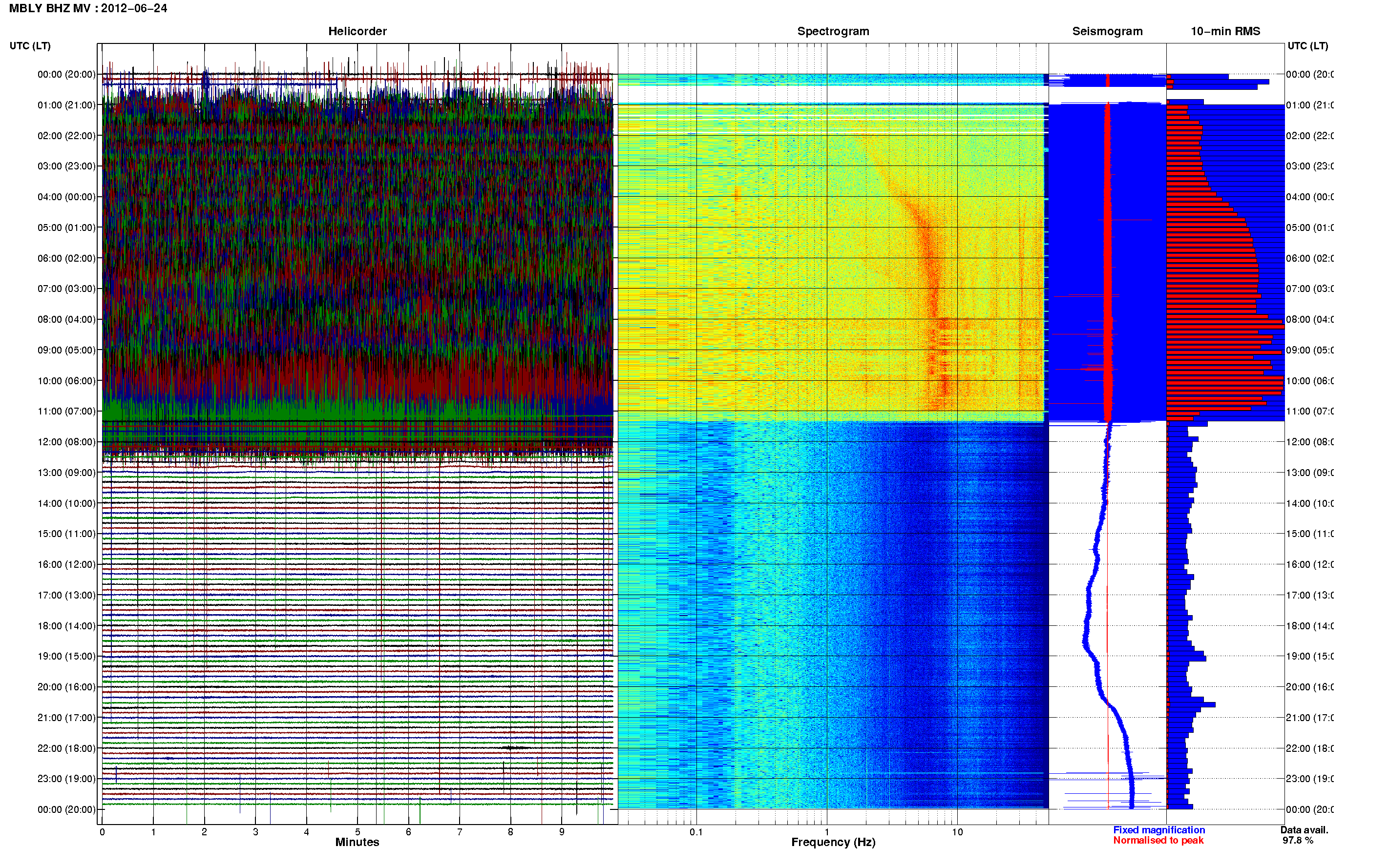
Task: Click the MBLY BHZ MV : 2012-06-24 title
Action: click(x=88, y=9)
